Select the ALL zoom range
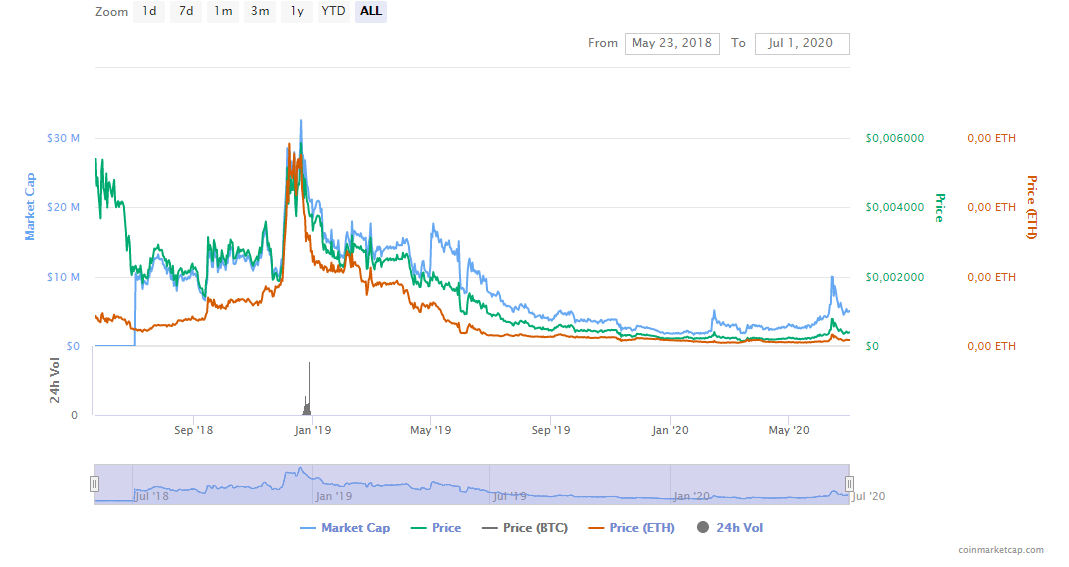The image size is (1069, 567). [371, 12]
